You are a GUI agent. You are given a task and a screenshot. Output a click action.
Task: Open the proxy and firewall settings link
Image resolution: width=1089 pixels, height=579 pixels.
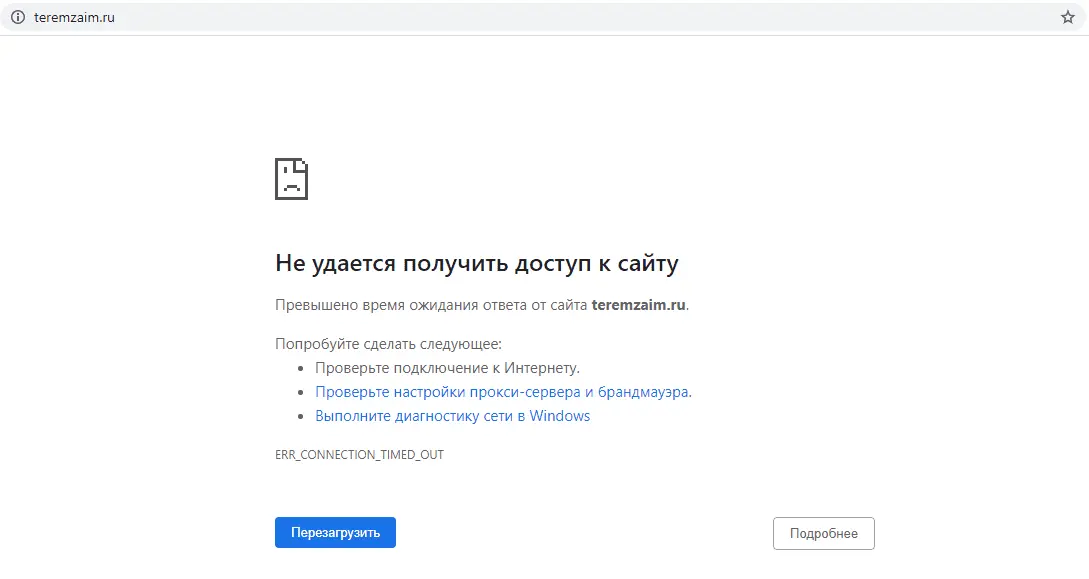(505, 392)
